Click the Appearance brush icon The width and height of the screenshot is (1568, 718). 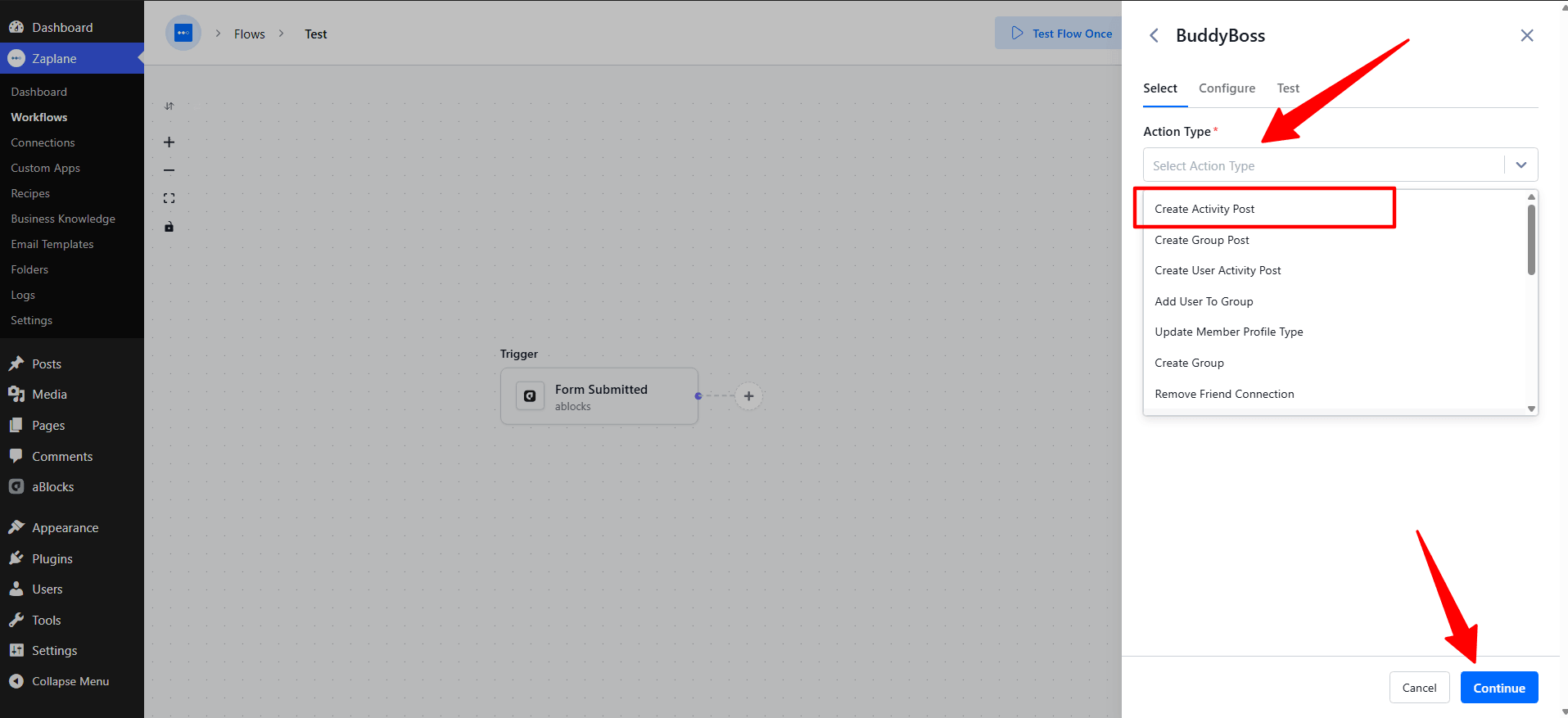point(16,527)
